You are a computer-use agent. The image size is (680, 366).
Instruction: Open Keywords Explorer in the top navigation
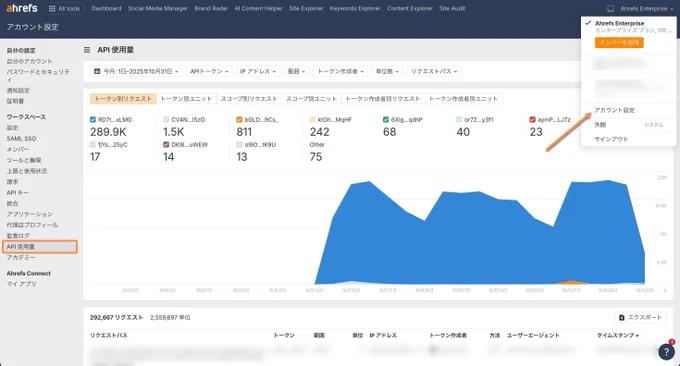click(x=355, y=9)
